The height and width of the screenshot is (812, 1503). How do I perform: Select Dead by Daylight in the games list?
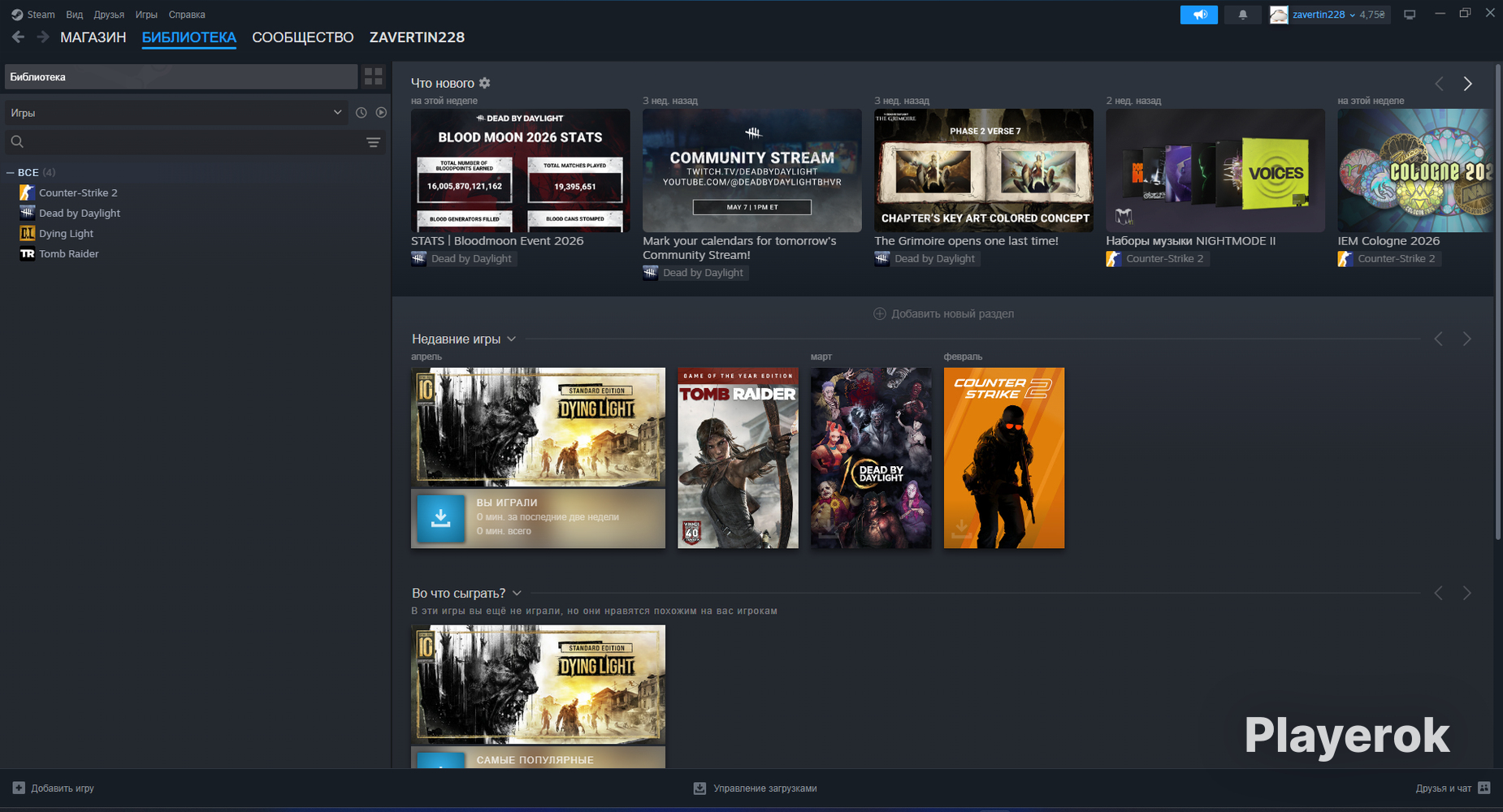80,213
